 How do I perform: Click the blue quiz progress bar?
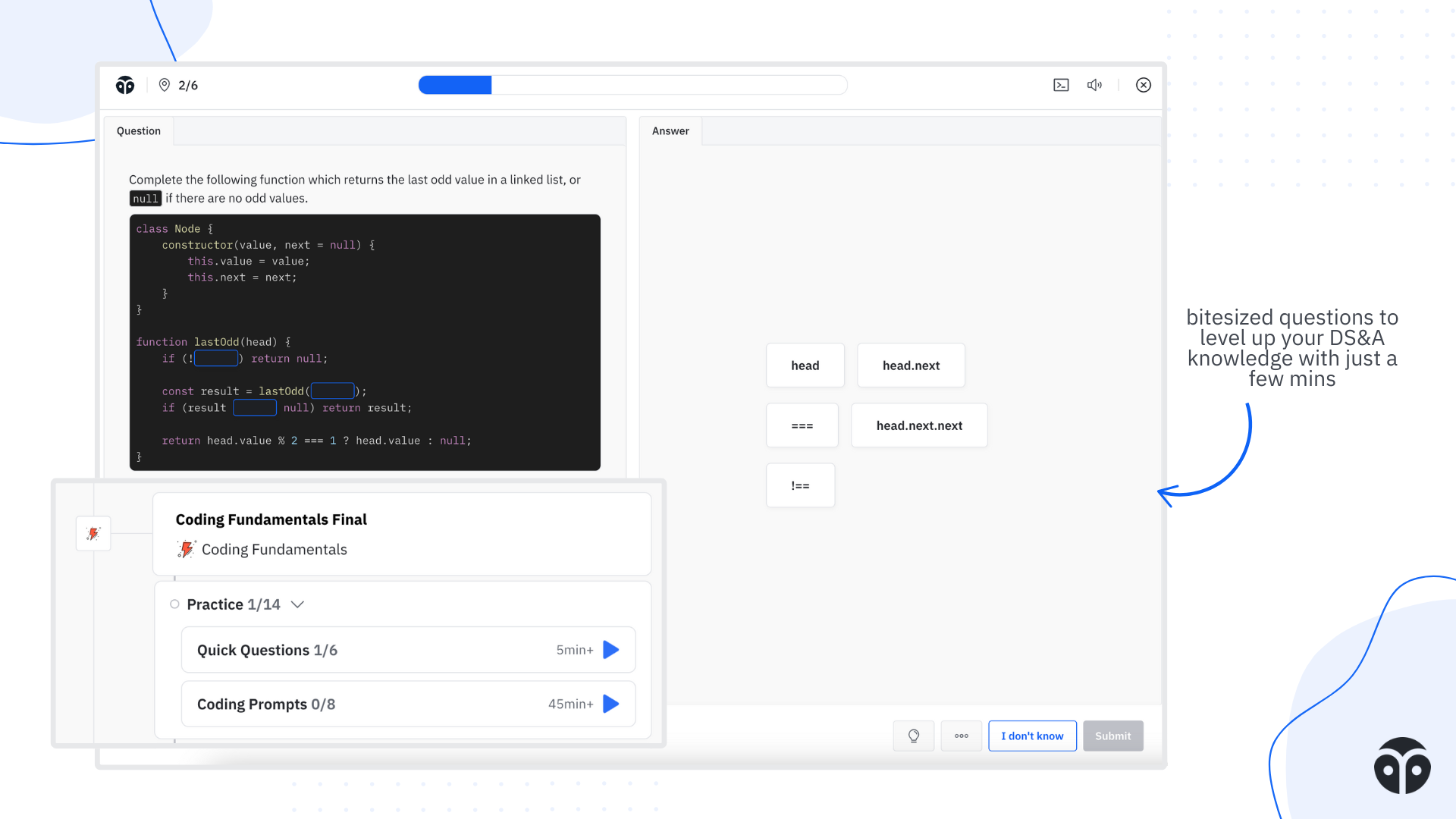455,85
